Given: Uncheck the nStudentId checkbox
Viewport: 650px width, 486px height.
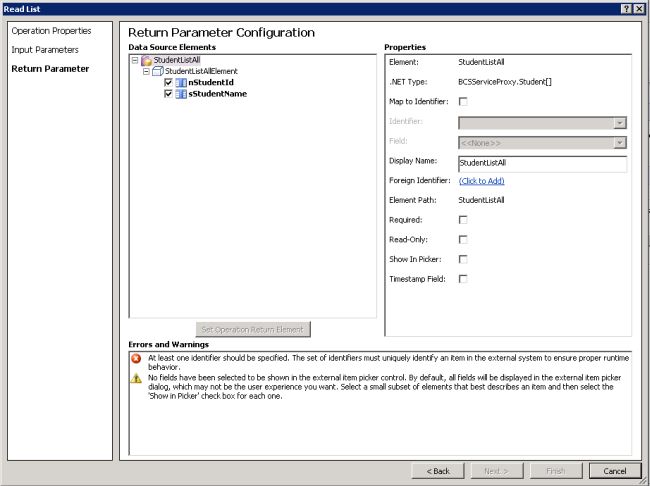Looking at the screenshot, I should [x=168, y=83].
